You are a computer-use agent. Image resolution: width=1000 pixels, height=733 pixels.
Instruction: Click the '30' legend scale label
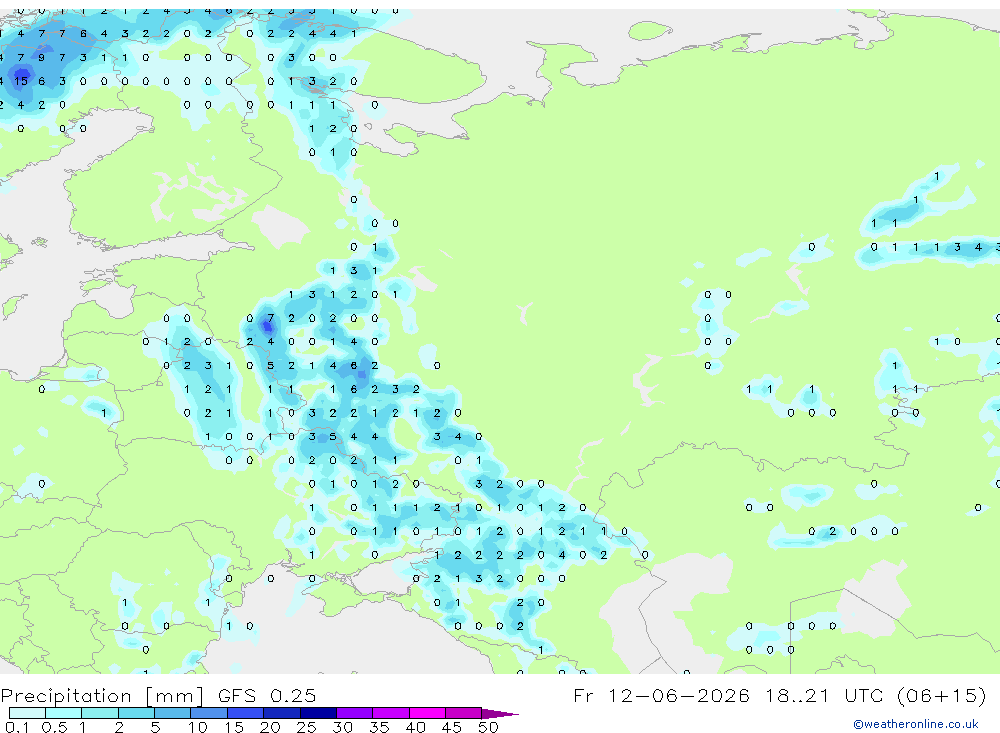(342, 727)
